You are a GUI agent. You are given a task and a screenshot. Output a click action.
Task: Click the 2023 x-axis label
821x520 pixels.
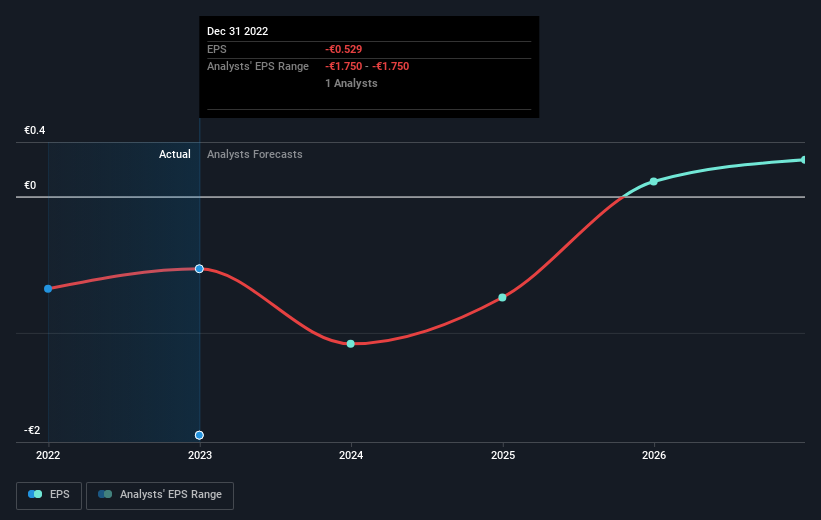coord(199,455)
